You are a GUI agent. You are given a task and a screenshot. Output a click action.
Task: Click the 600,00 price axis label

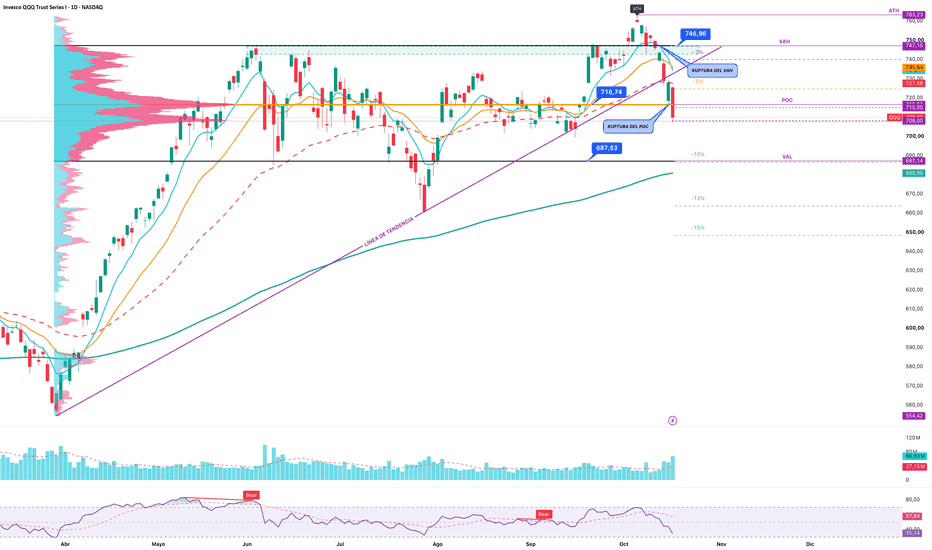[x=914, y=328]
